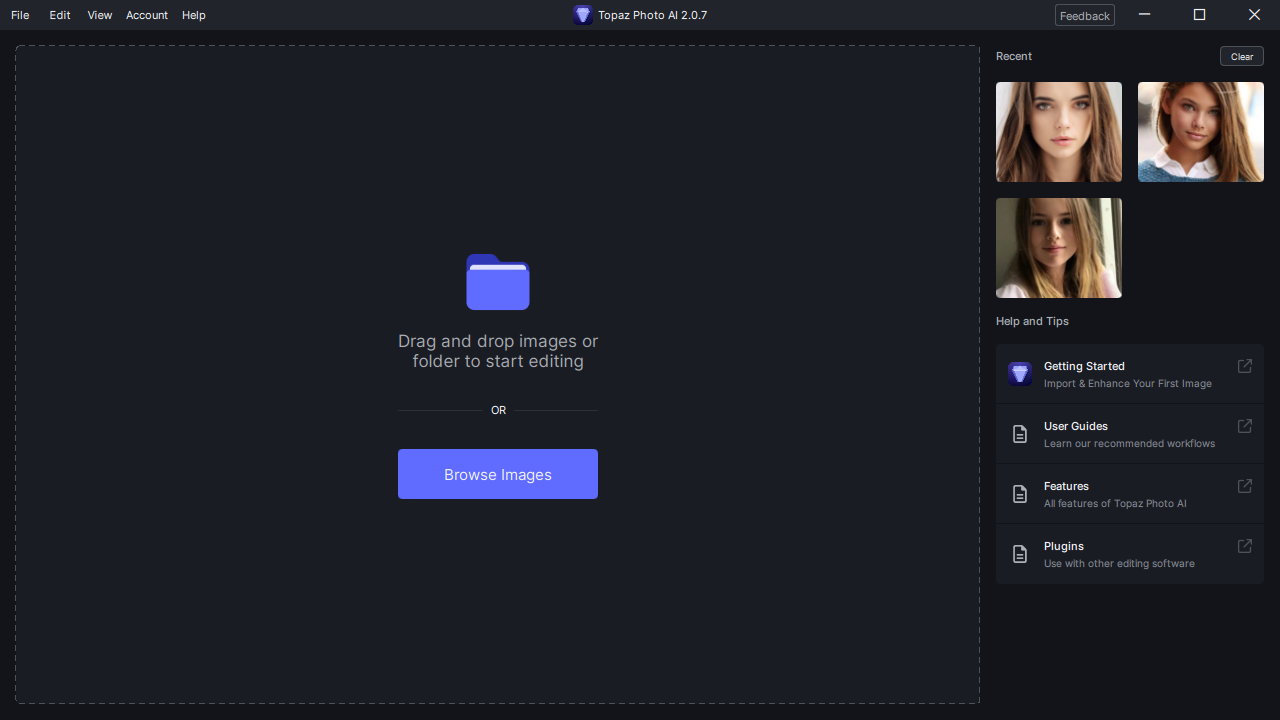The image size is (1280, 720).
Task: Click the Plugins document icon
Action: [x=1020, y=553]
